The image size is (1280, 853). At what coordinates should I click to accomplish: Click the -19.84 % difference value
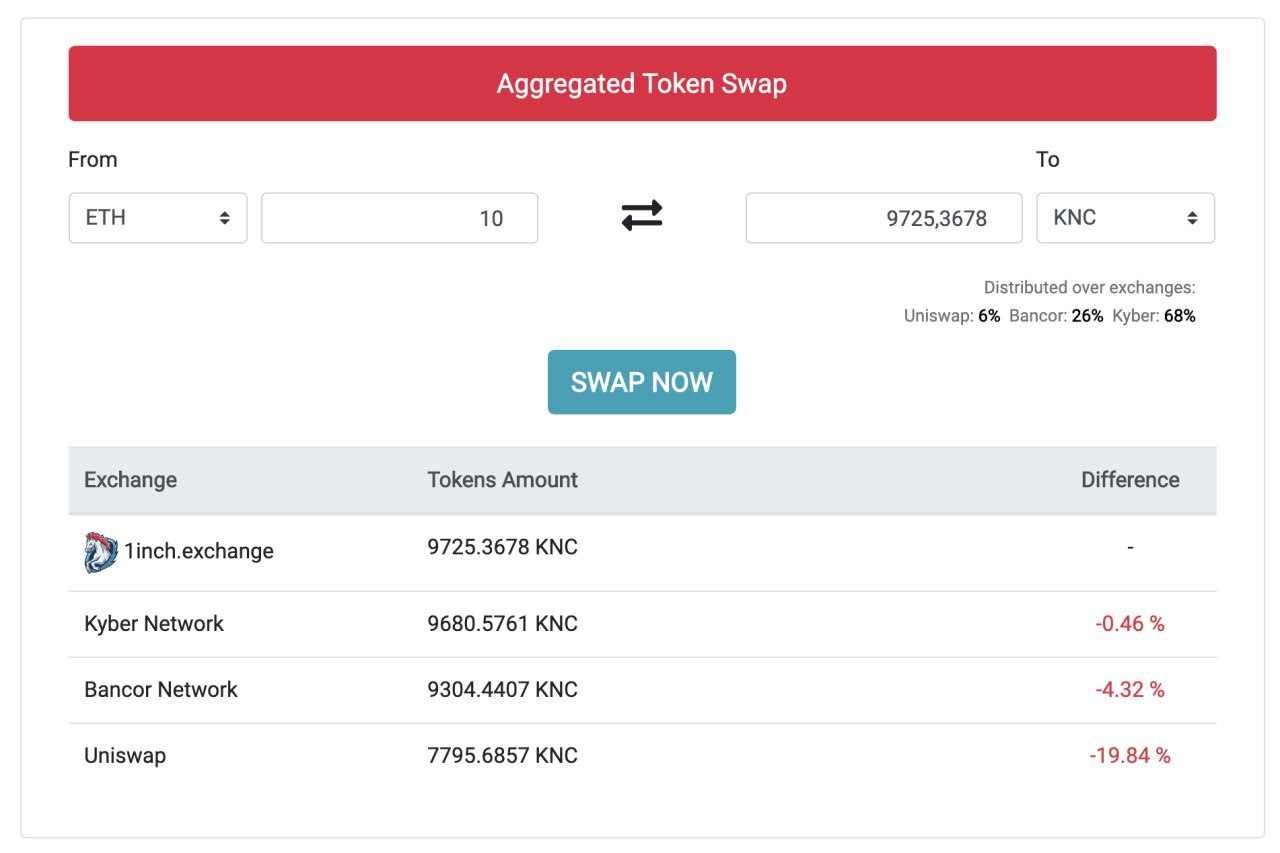(1130, 756)
